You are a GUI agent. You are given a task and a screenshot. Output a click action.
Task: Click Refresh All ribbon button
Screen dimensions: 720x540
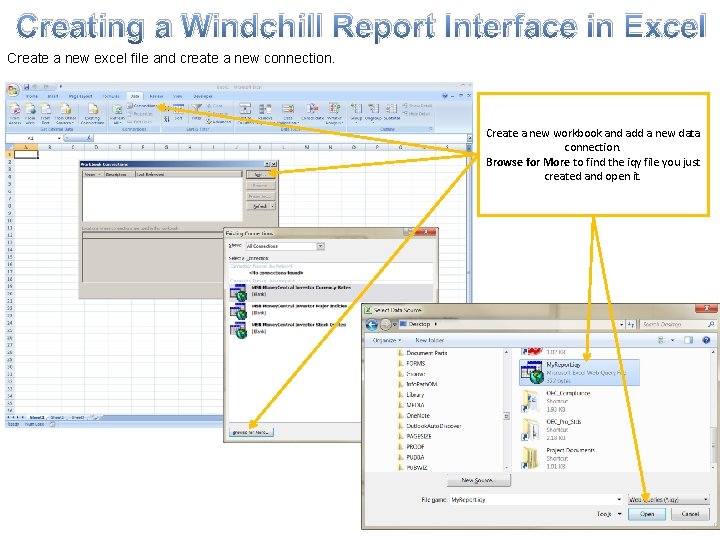(x=117, y=113)
